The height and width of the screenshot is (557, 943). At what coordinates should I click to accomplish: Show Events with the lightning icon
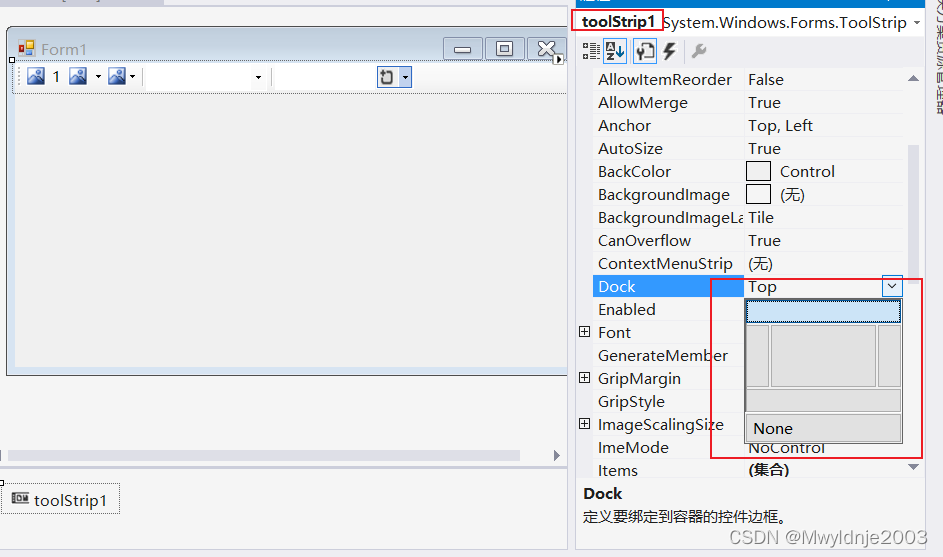tap(669, 51)
